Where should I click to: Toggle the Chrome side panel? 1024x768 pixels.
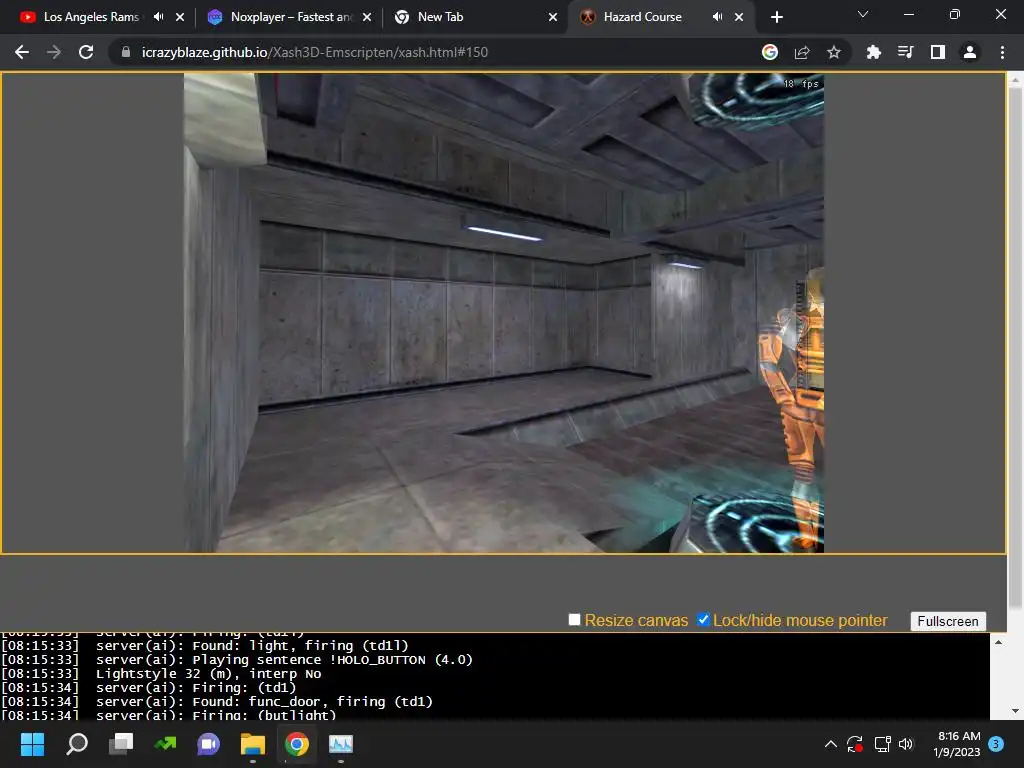pyautogui.click(x=938, y=52)
